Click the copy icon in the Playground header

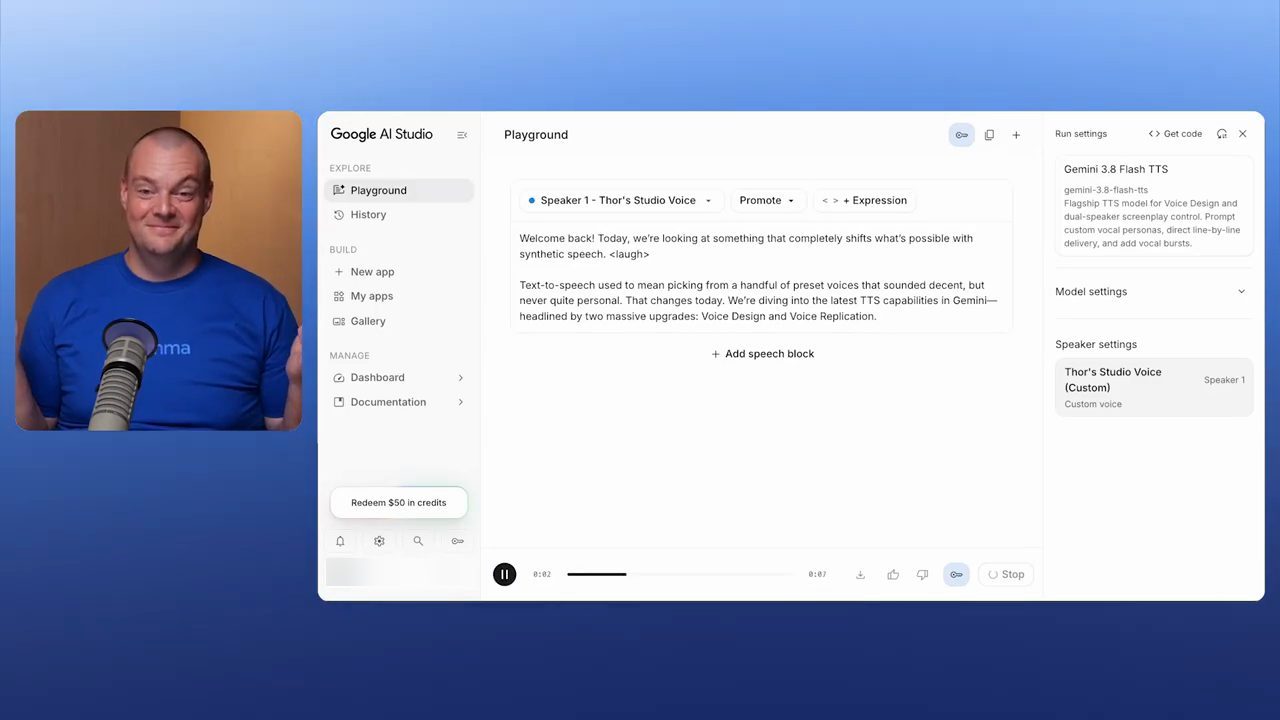[989, 135]
